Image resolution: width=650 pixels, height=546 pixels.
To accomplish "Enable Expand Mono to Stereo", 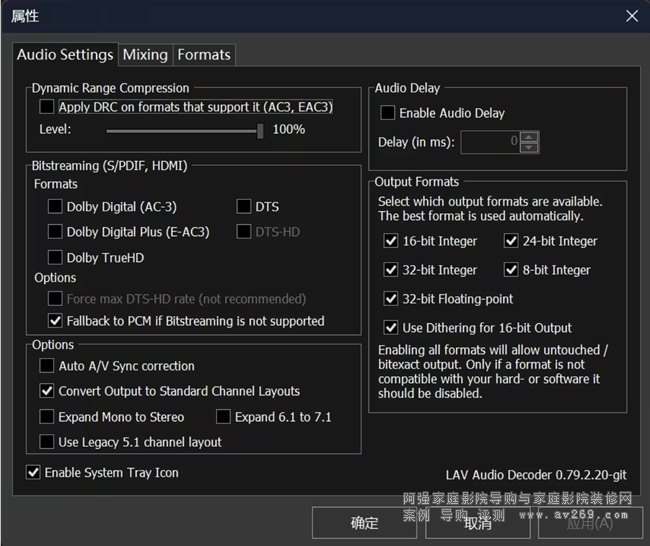I will (47, 417).
